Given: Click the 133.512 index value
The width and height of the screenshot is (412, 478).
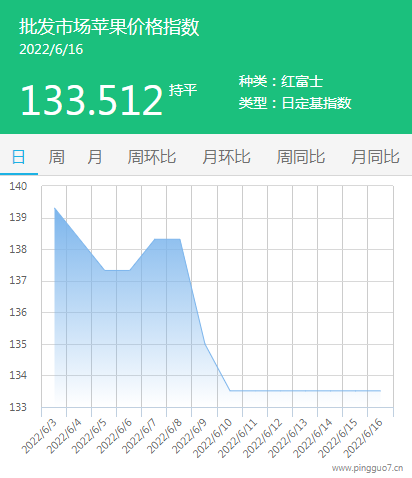Looking at the screenshot, I should click(92, 100).
